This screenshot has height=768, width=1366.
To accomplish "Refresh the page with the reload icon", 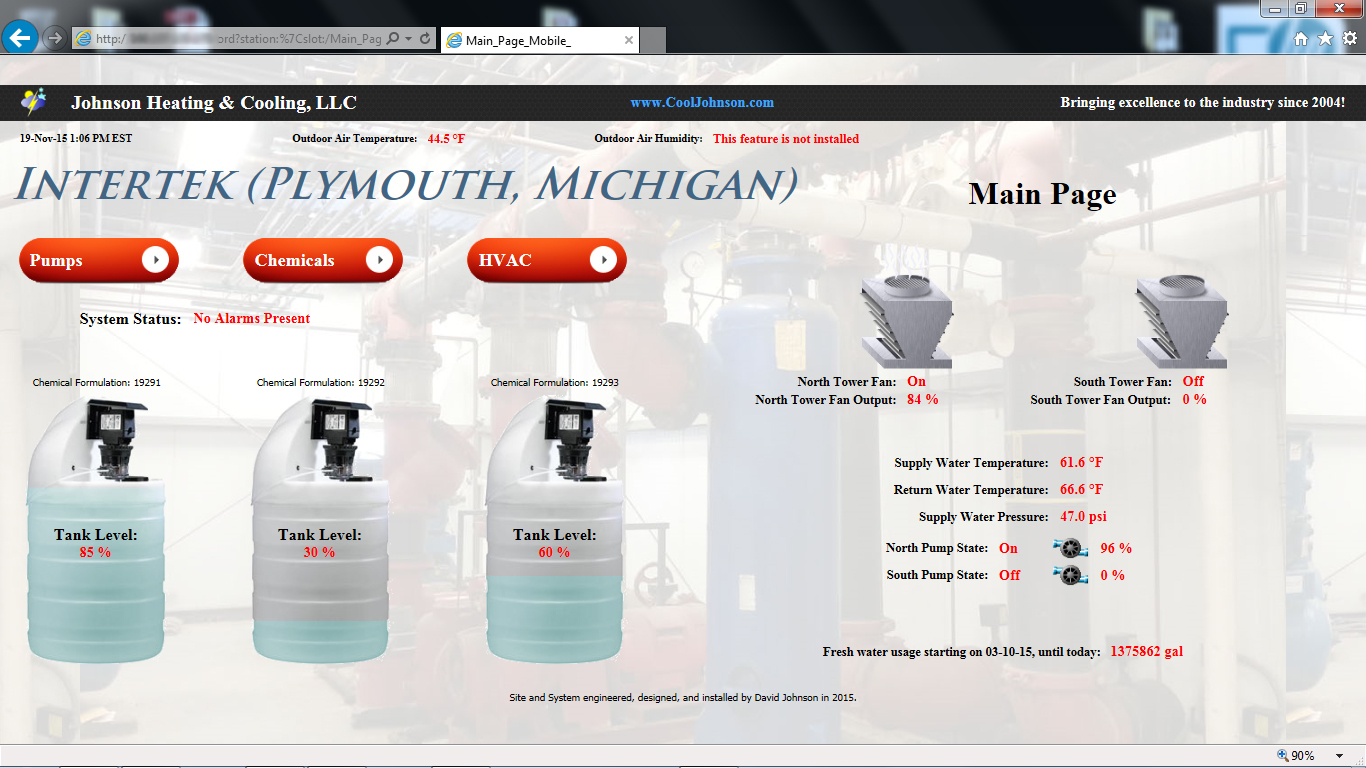I will (425, 38).
